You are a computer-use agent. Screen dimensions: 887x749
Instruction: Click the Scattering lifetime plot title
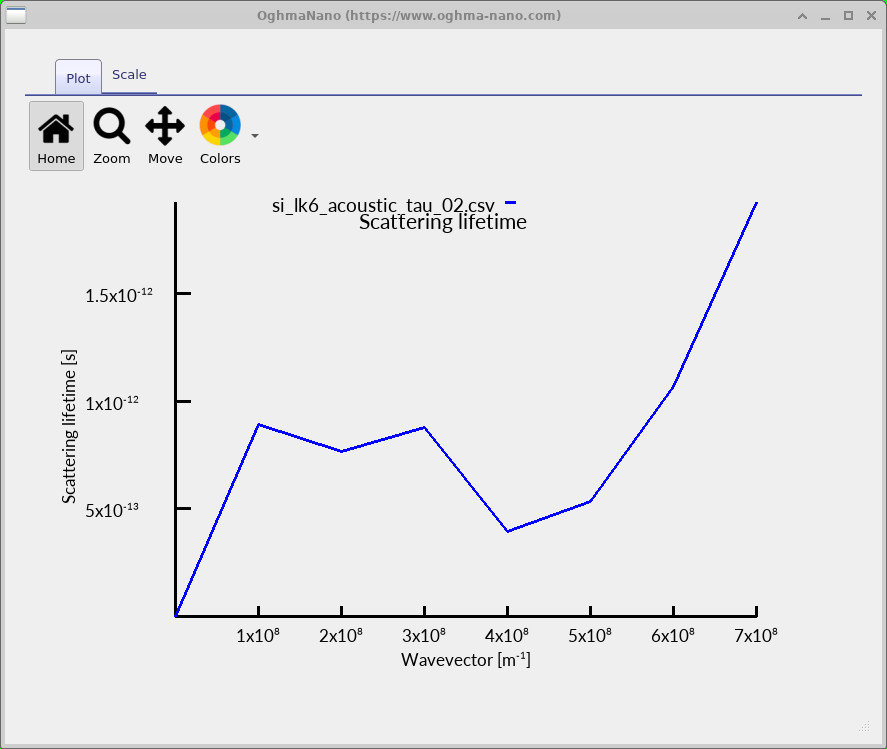click(x=443, y=222)
